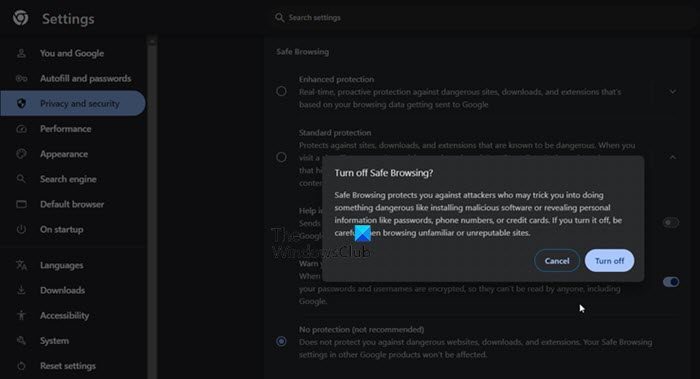
Task: Expand the Enhanced protection details chevron
Action: 672,92
